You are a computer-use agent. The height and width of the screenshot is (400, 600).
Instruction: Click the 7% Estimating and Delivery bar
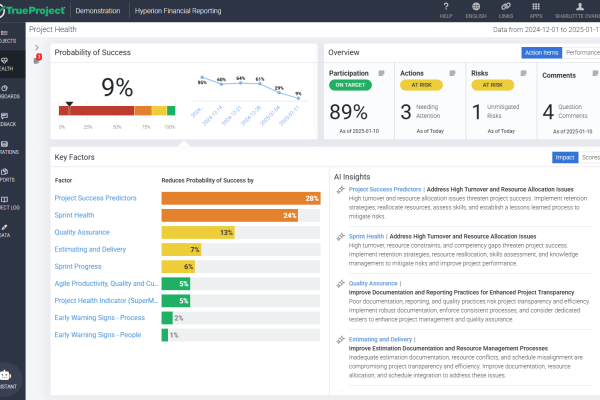[181, 250]
